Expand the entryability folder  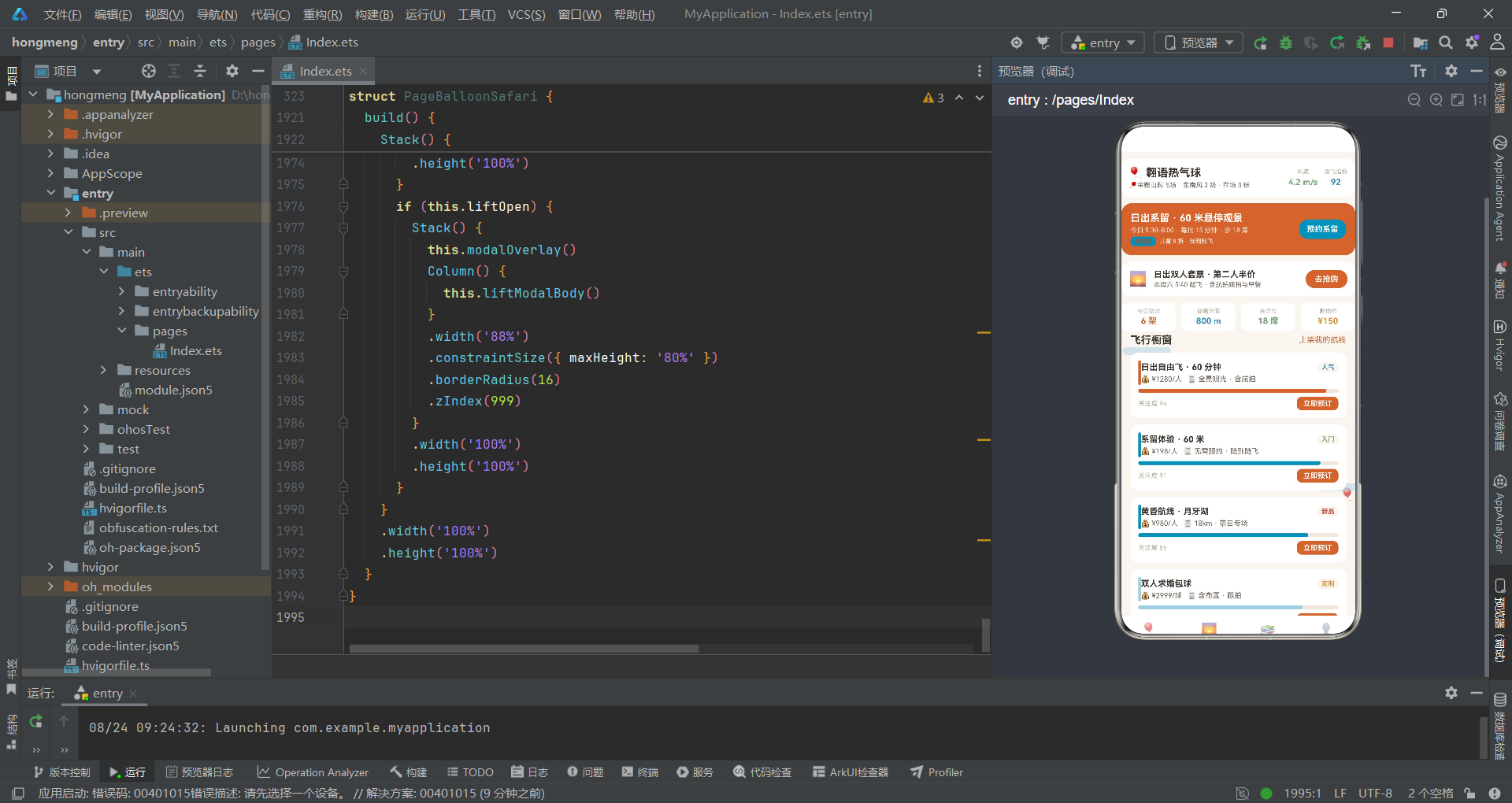121,291
